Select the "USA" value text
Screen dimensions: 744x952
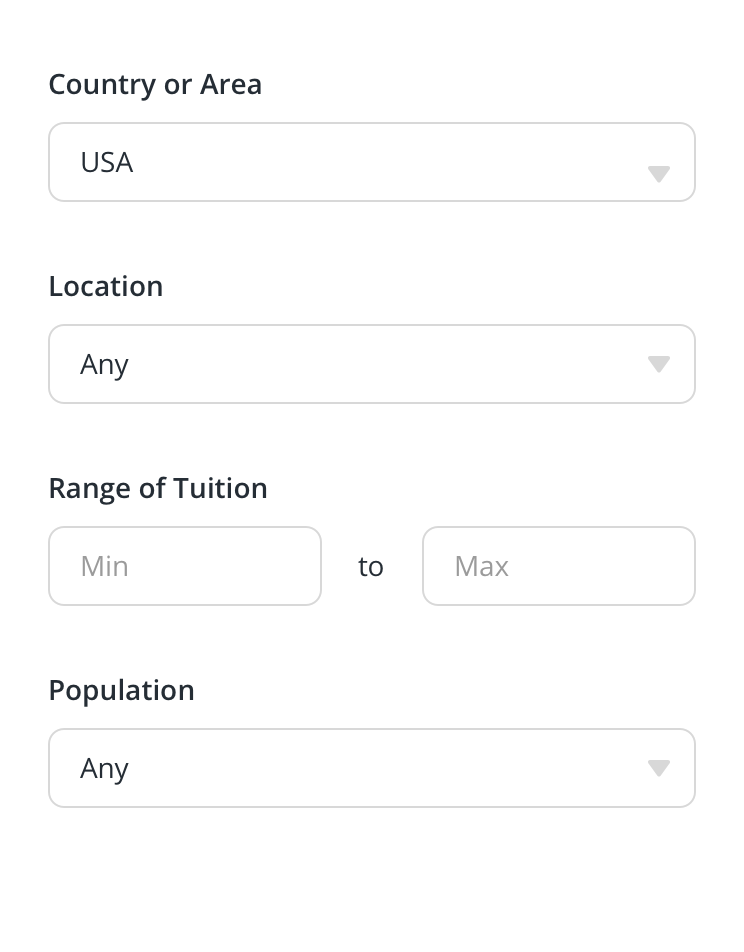(107, 162)
